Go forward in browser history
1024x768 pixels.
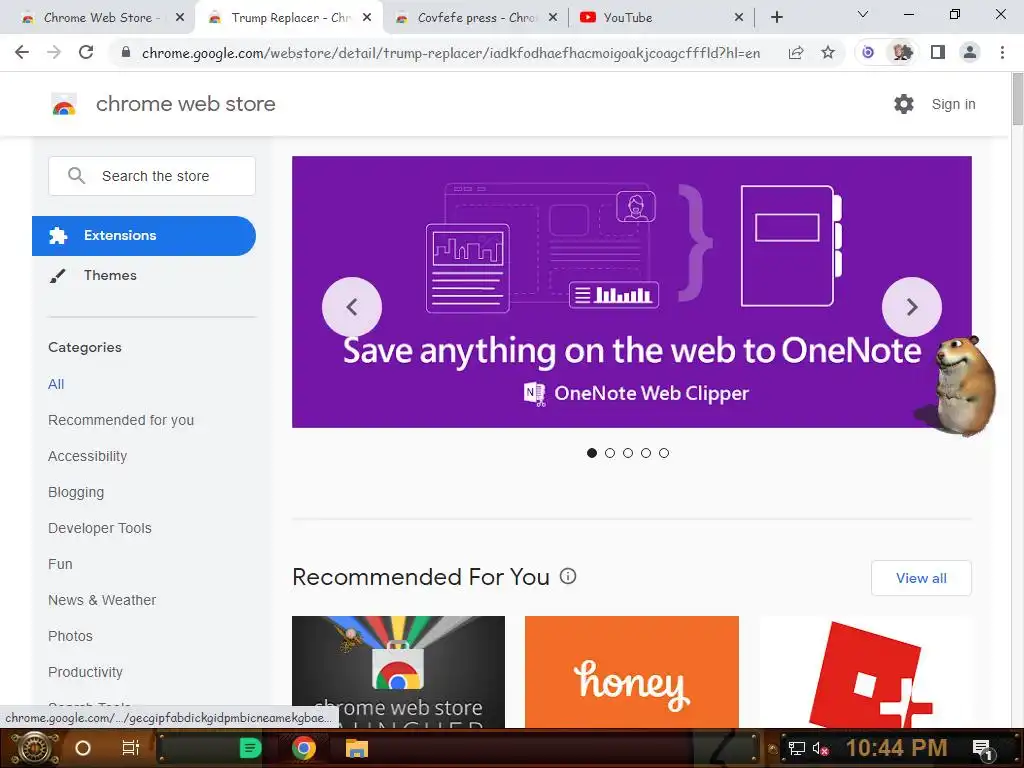tap(54, 52)
